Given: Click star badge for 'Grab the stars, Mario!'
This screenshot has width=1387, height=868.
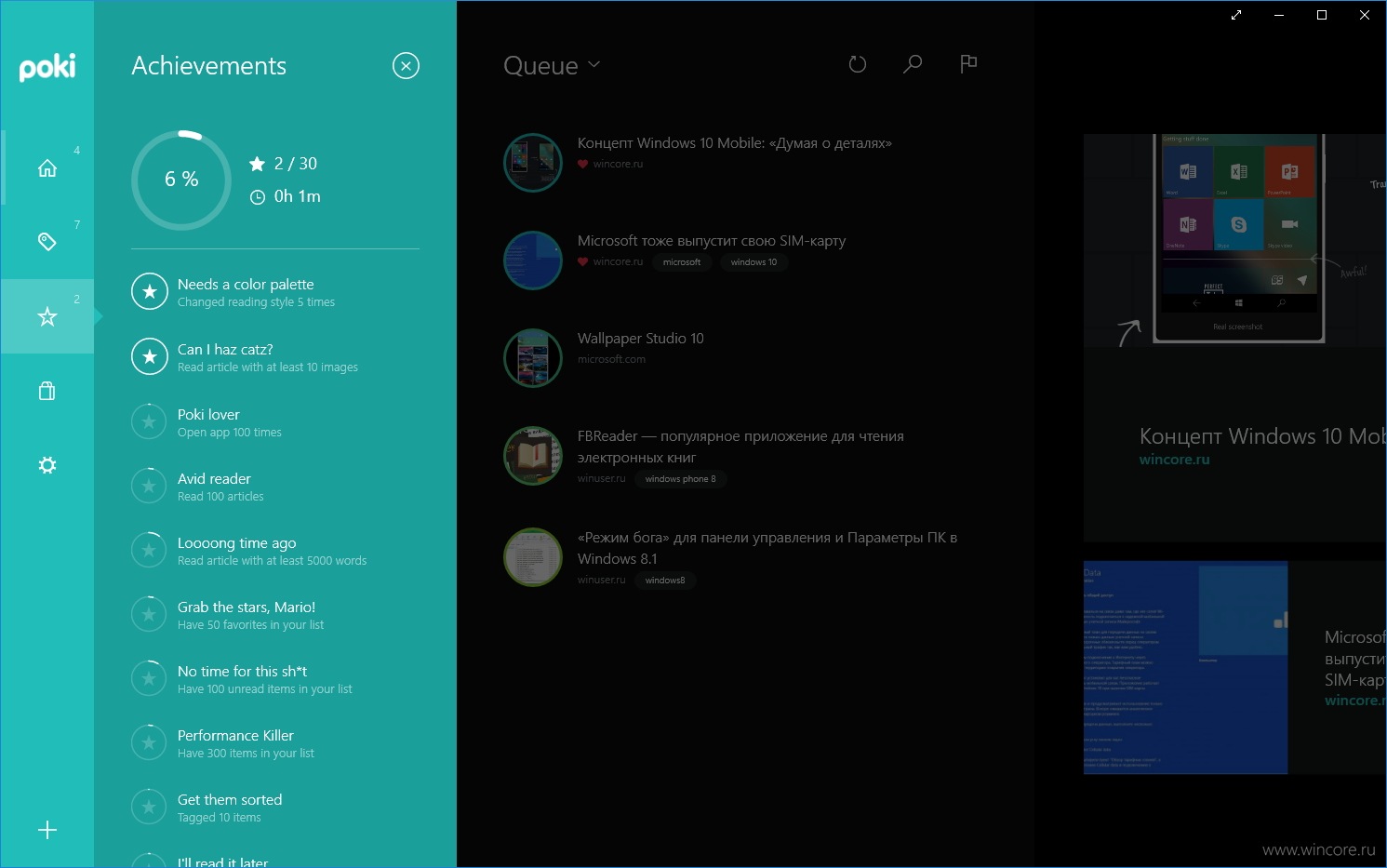Looking at the screenshot, I should pos(149,615).
